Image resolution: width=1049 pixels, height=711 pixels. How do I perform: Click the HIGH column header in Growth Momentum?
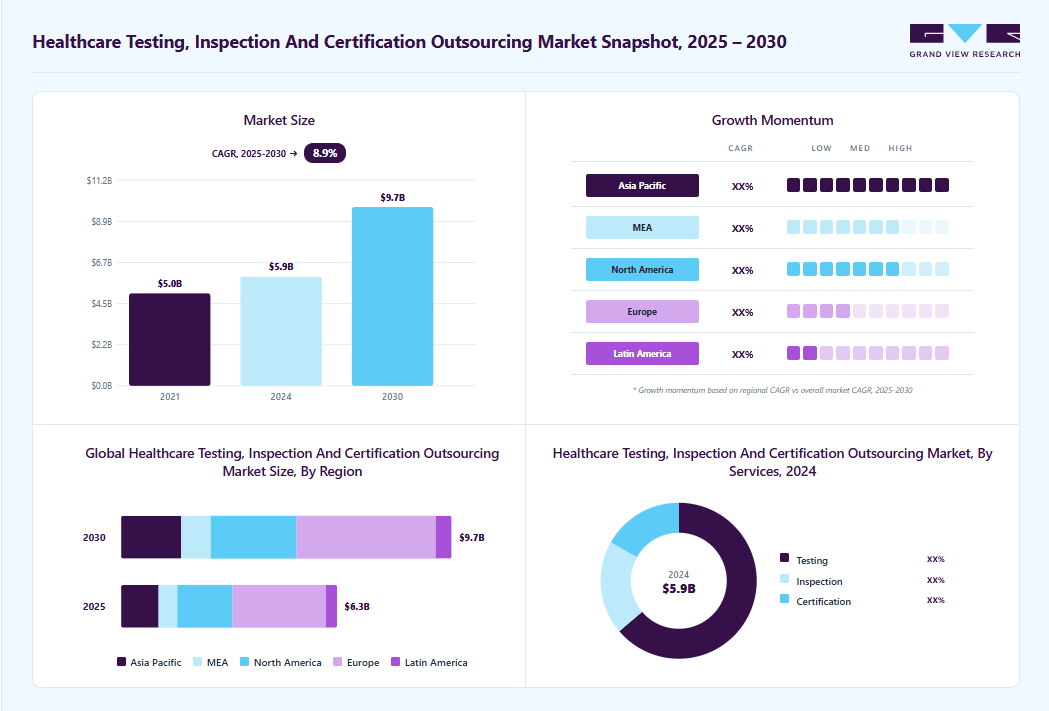tap(900, 148)
